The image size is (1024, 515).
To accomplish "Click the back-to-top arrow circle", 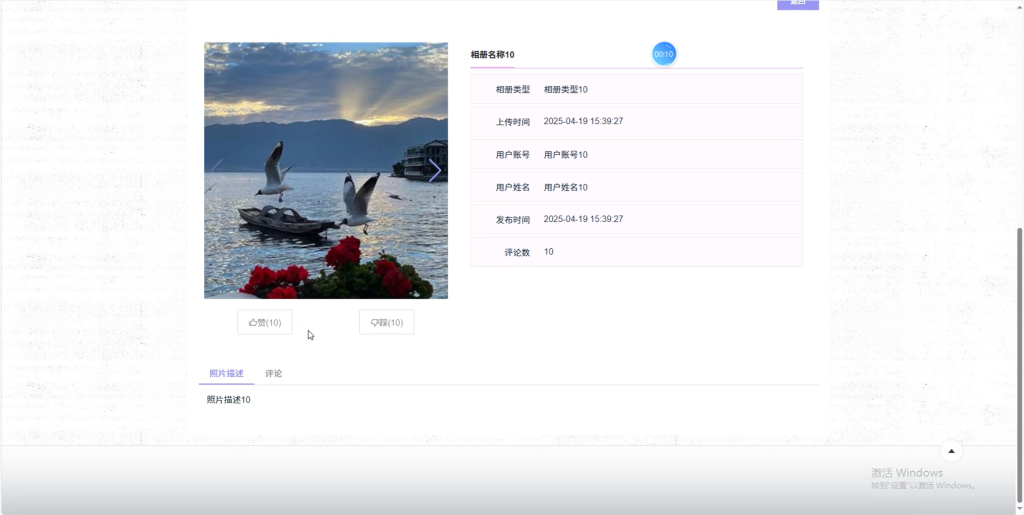I will (x=951, y=451).
